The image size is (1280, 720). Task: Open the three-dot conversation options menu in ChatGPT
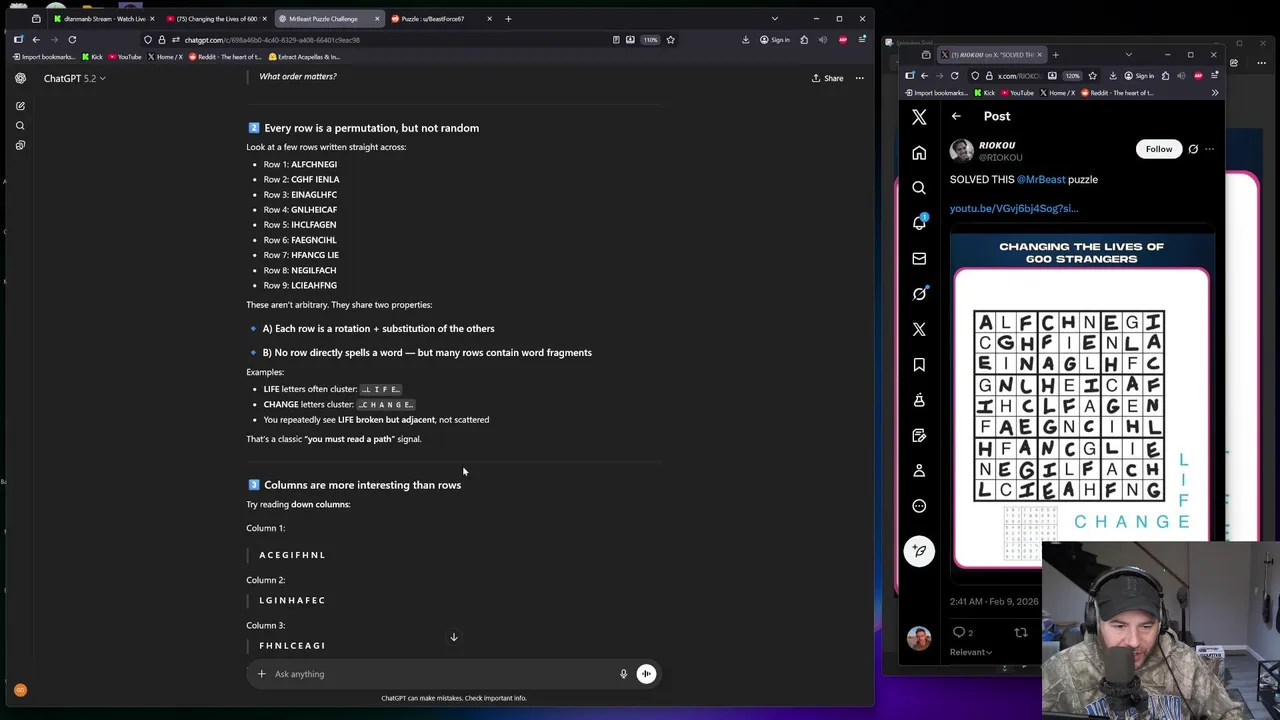tap(859, 78)
